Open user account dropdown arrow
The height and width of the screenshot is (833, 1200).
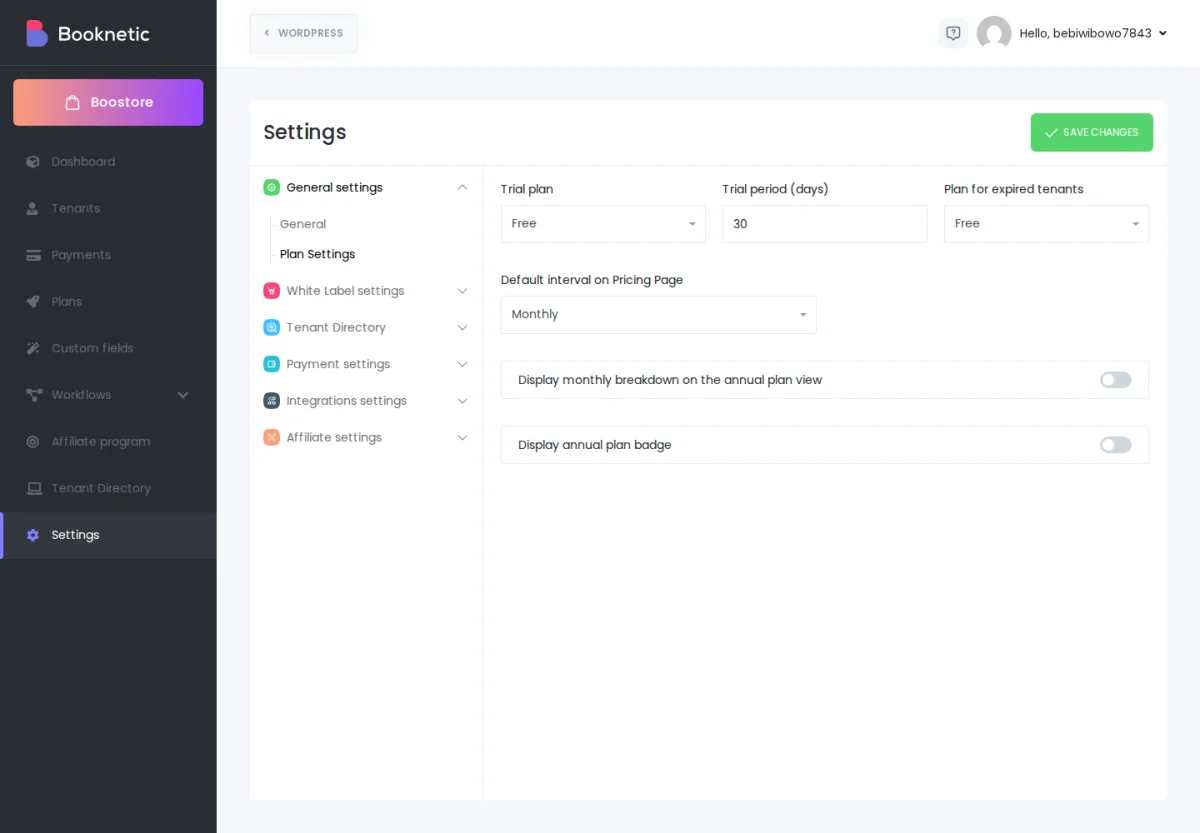click(1162, 33)
